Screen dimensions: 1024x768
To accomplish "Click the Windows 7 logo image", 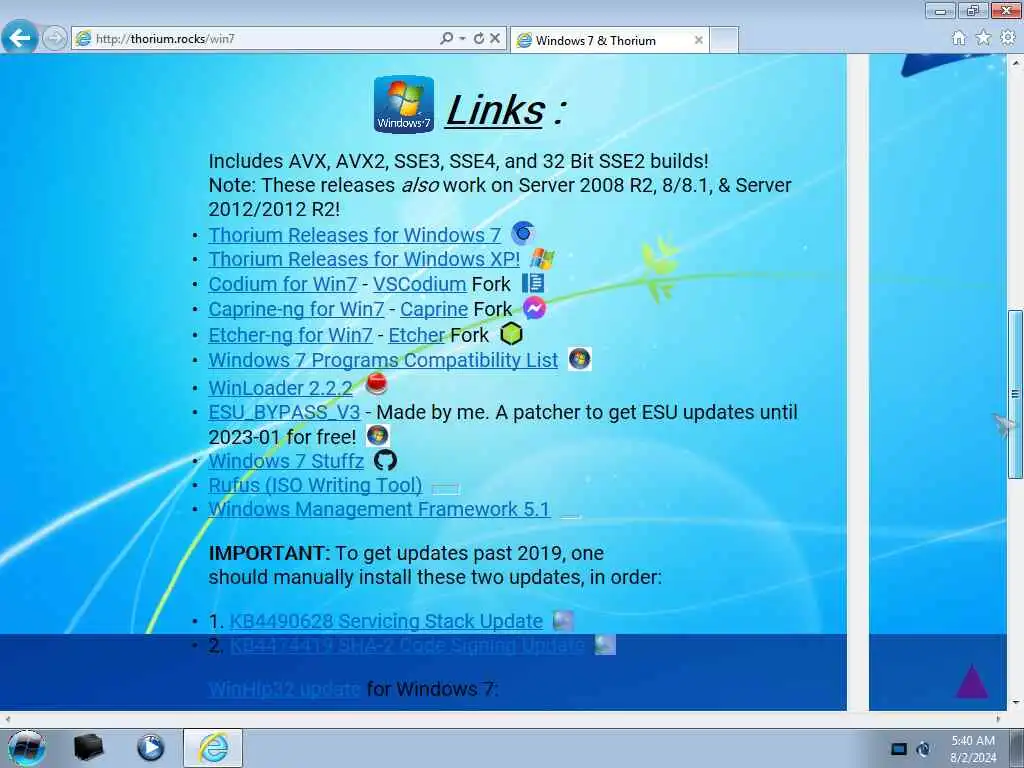I will (x=404, y=104).
